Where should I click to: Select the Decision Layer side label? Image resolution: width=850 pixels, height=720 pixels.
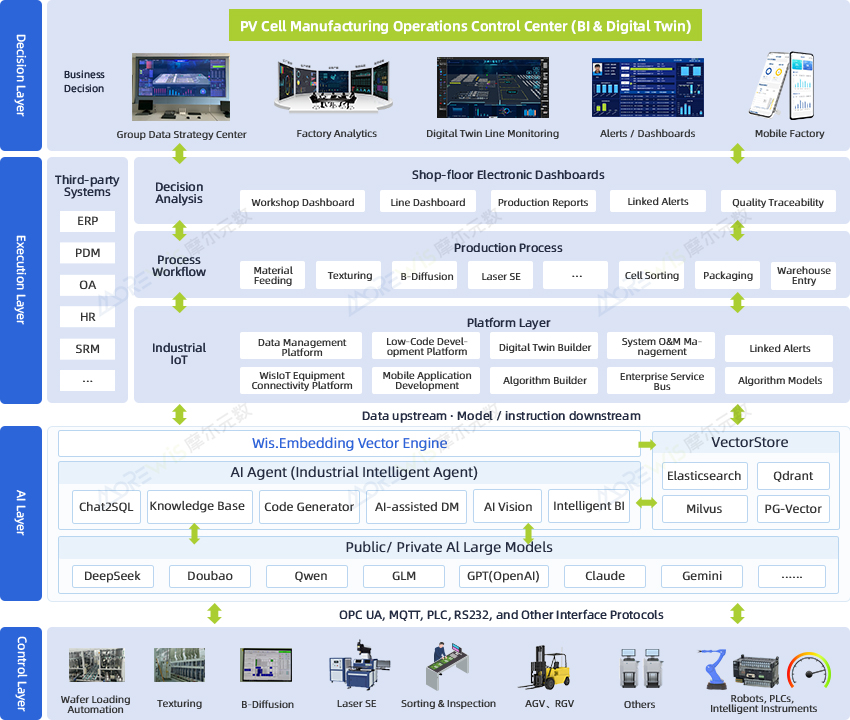pos(21,75)
